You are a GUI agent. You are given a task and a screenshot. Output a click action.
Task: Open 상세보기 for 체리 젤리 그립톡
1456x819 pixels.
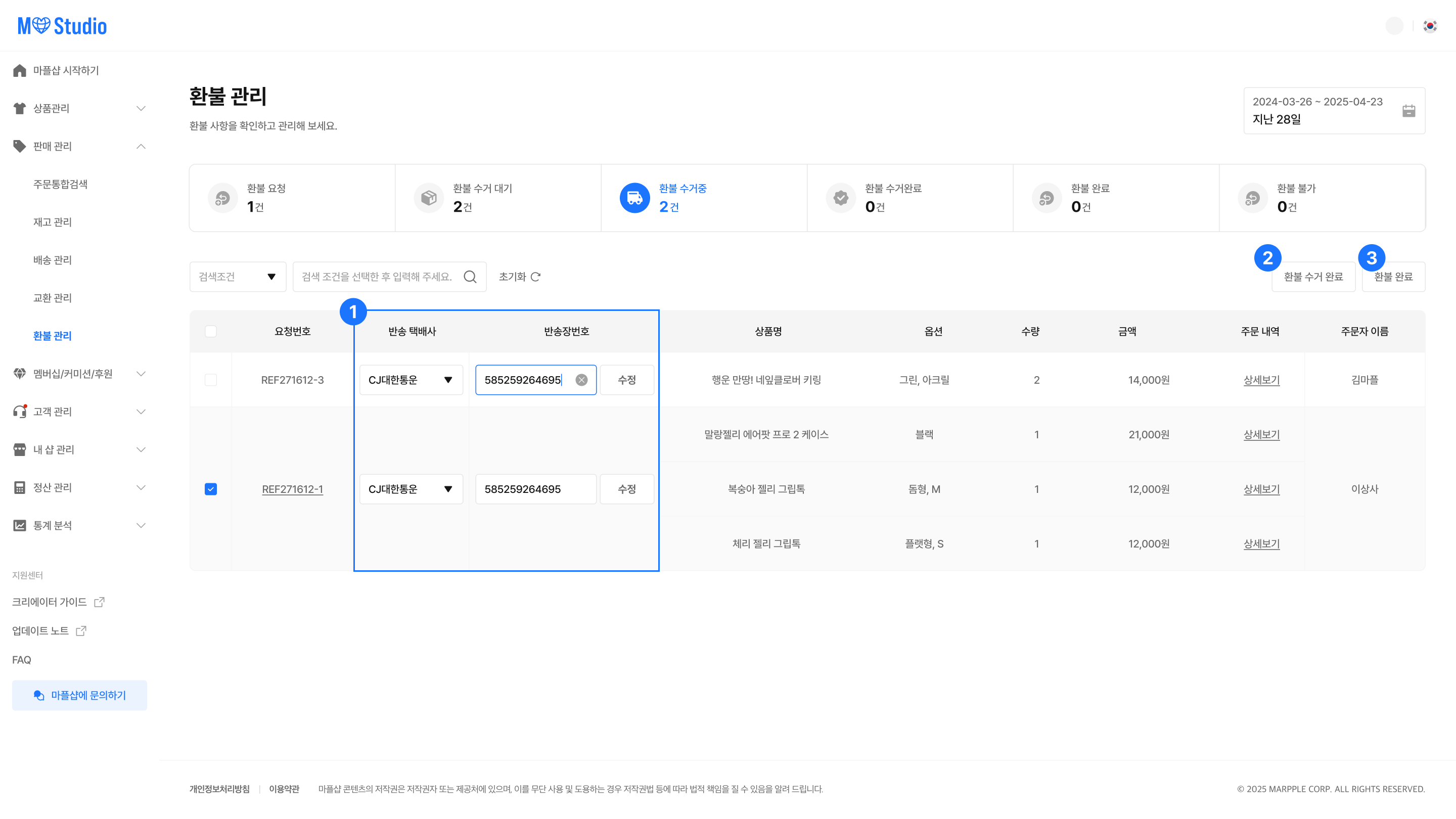[1261, 544]
